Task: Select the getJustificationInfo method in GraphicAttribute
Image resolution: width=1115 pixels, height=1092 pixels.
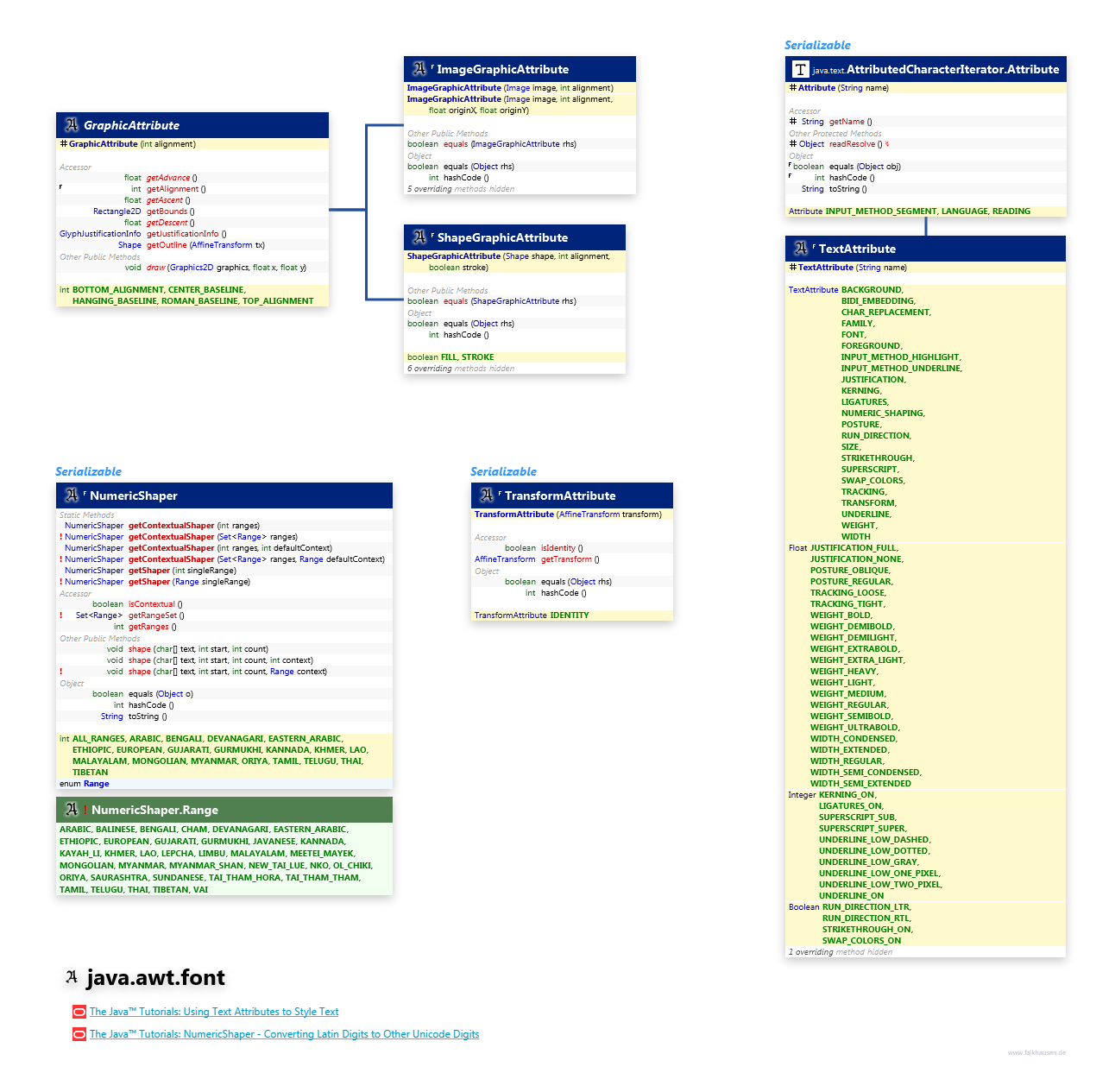Action: pos(182,234)
